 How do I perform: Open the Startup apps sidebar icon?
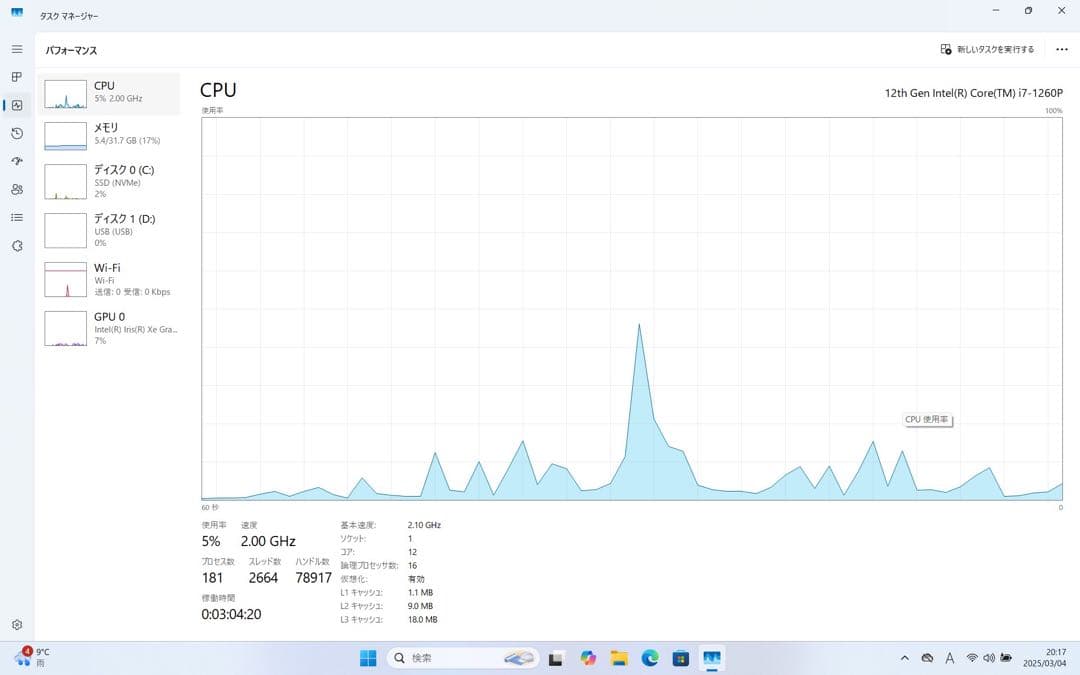(x=16, y=161)
